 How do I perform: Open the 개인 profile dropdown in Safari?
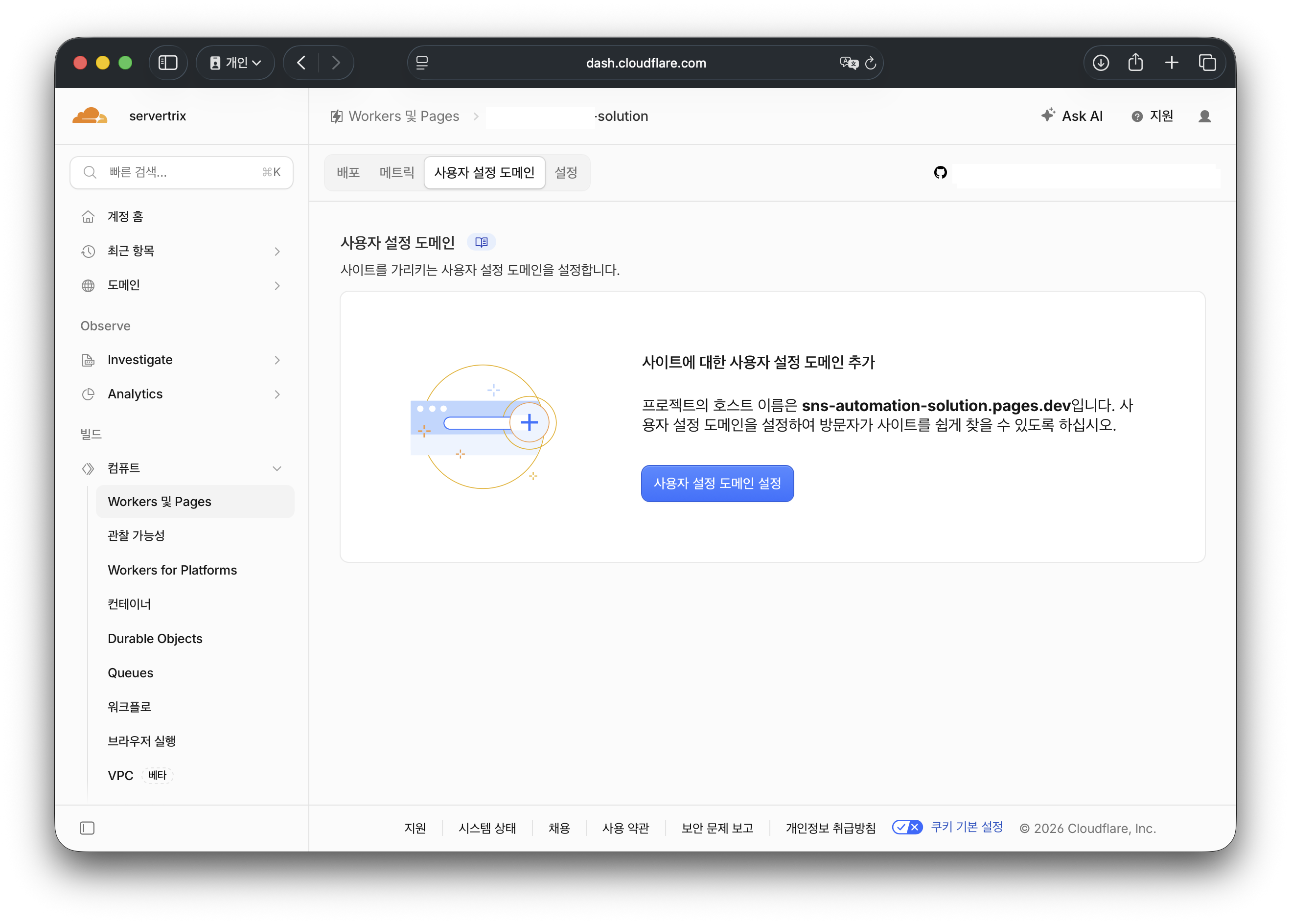(x=235, y=63)
